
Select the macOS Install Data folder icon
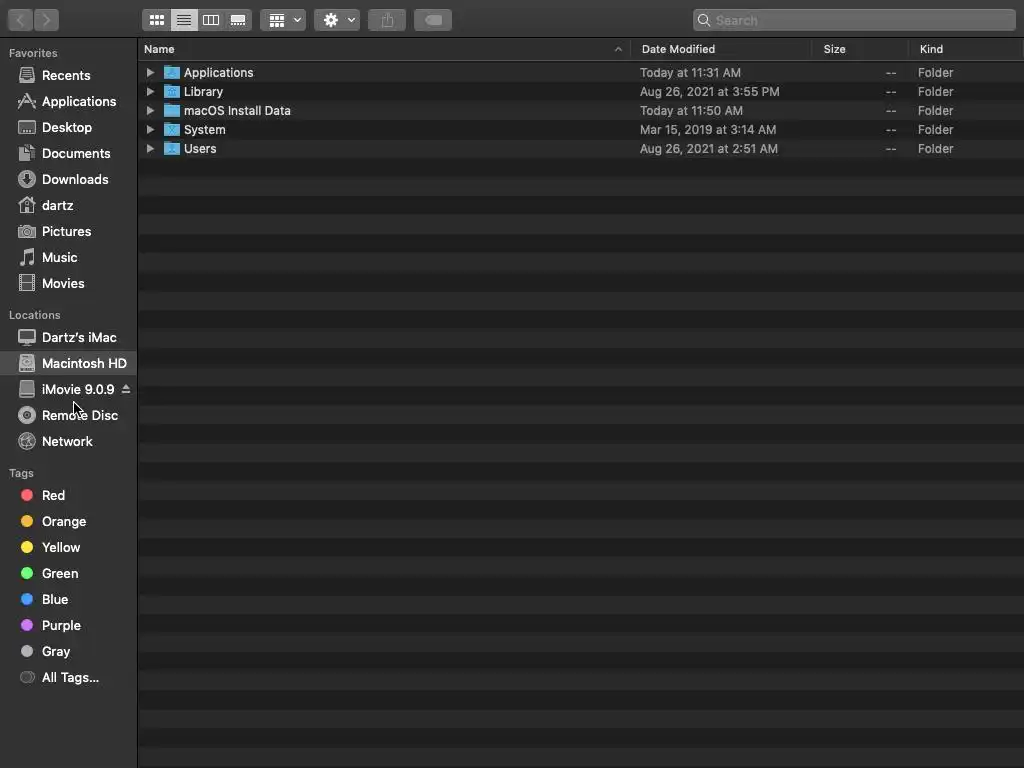click(x=172, y=110)
